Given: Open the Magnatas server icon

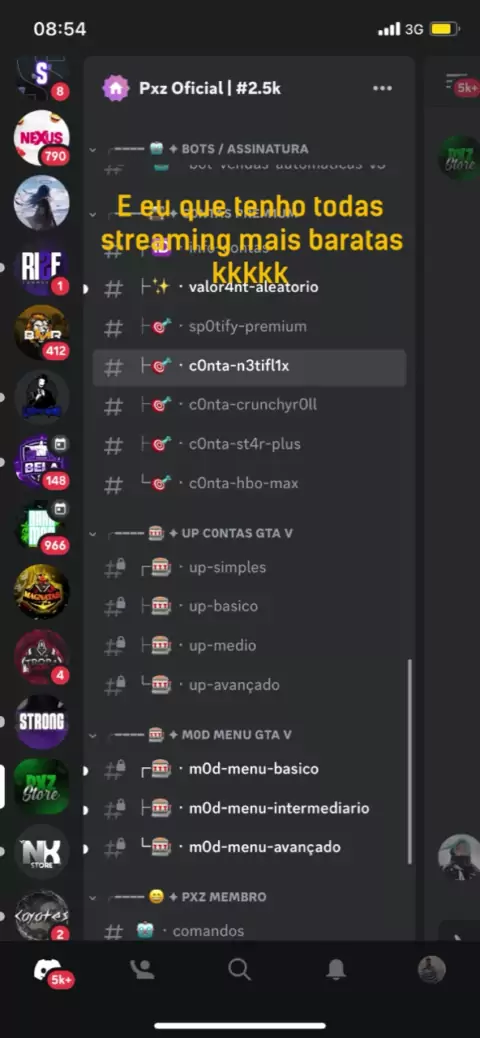Looking at the screenshot, I should coord(41,592).
